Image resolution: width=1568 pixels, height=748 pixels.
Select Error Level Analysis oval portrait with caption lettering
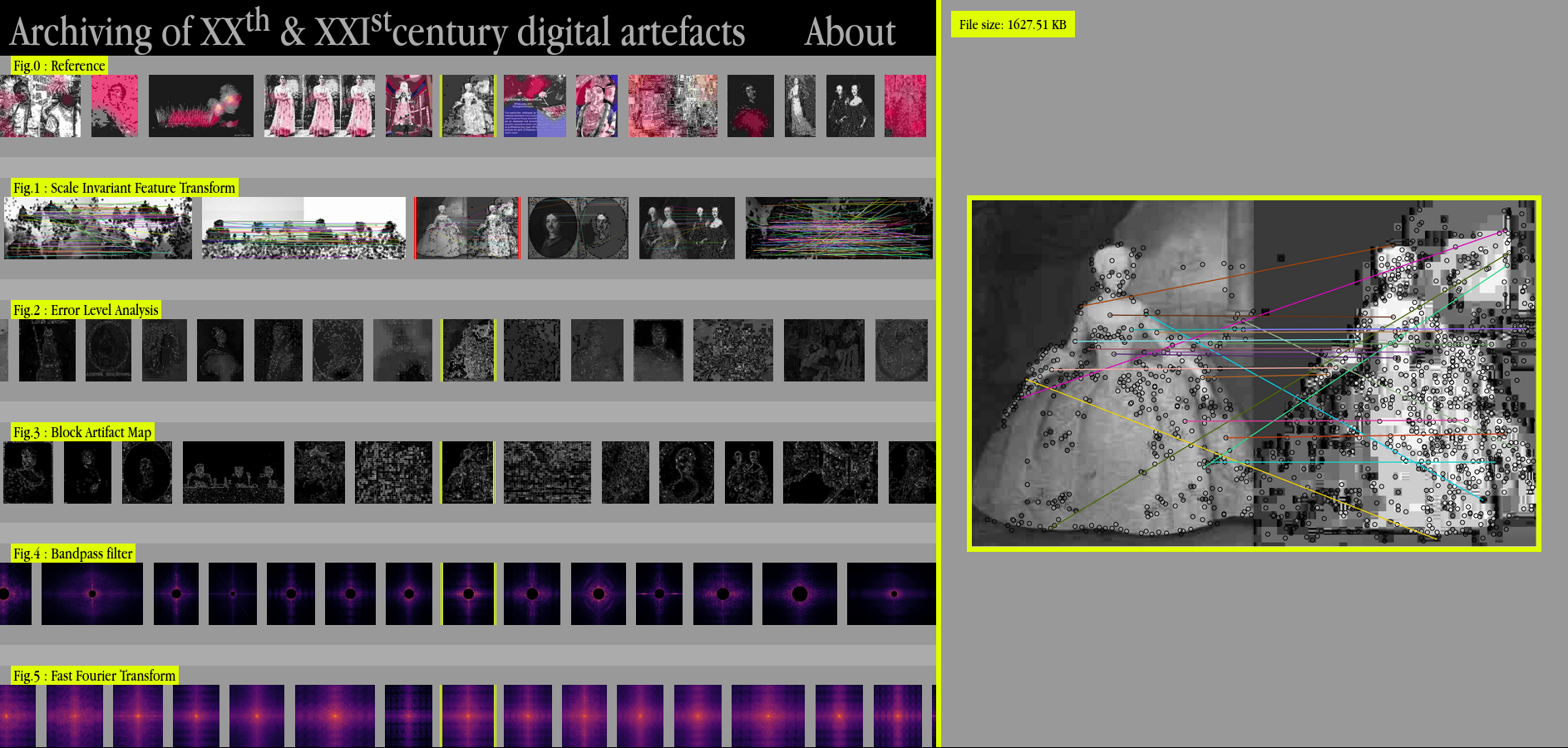pos(108,350)
